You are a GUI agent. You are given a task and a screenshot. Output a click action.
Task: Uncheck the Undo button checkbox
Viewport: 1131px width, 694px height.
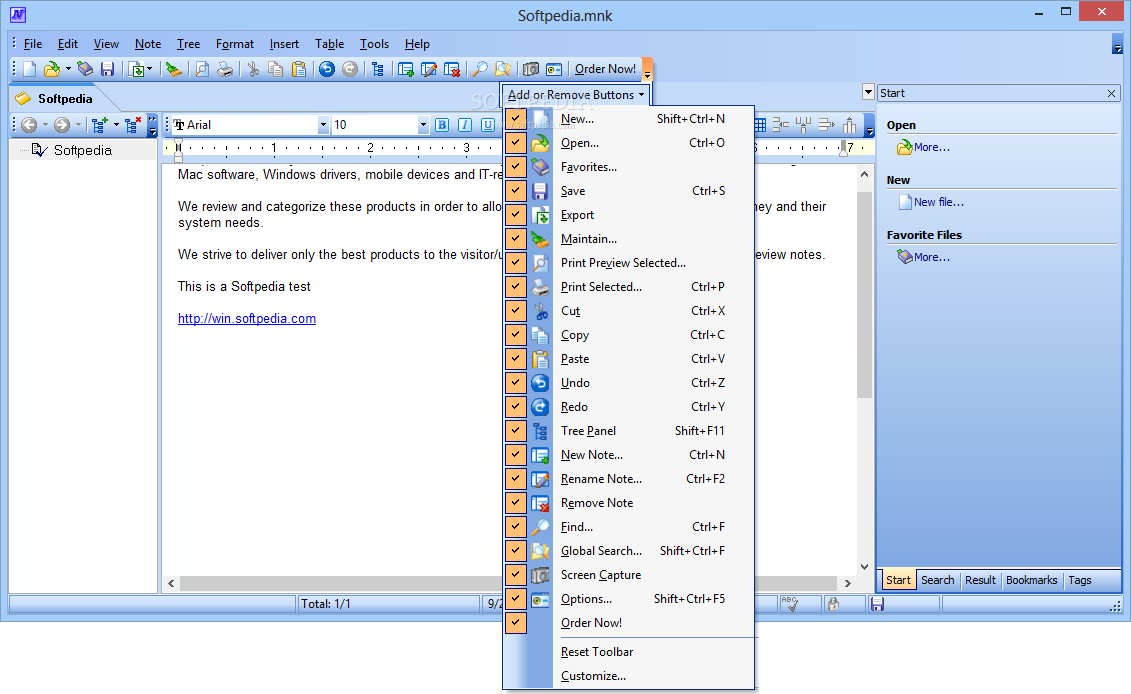516,382
